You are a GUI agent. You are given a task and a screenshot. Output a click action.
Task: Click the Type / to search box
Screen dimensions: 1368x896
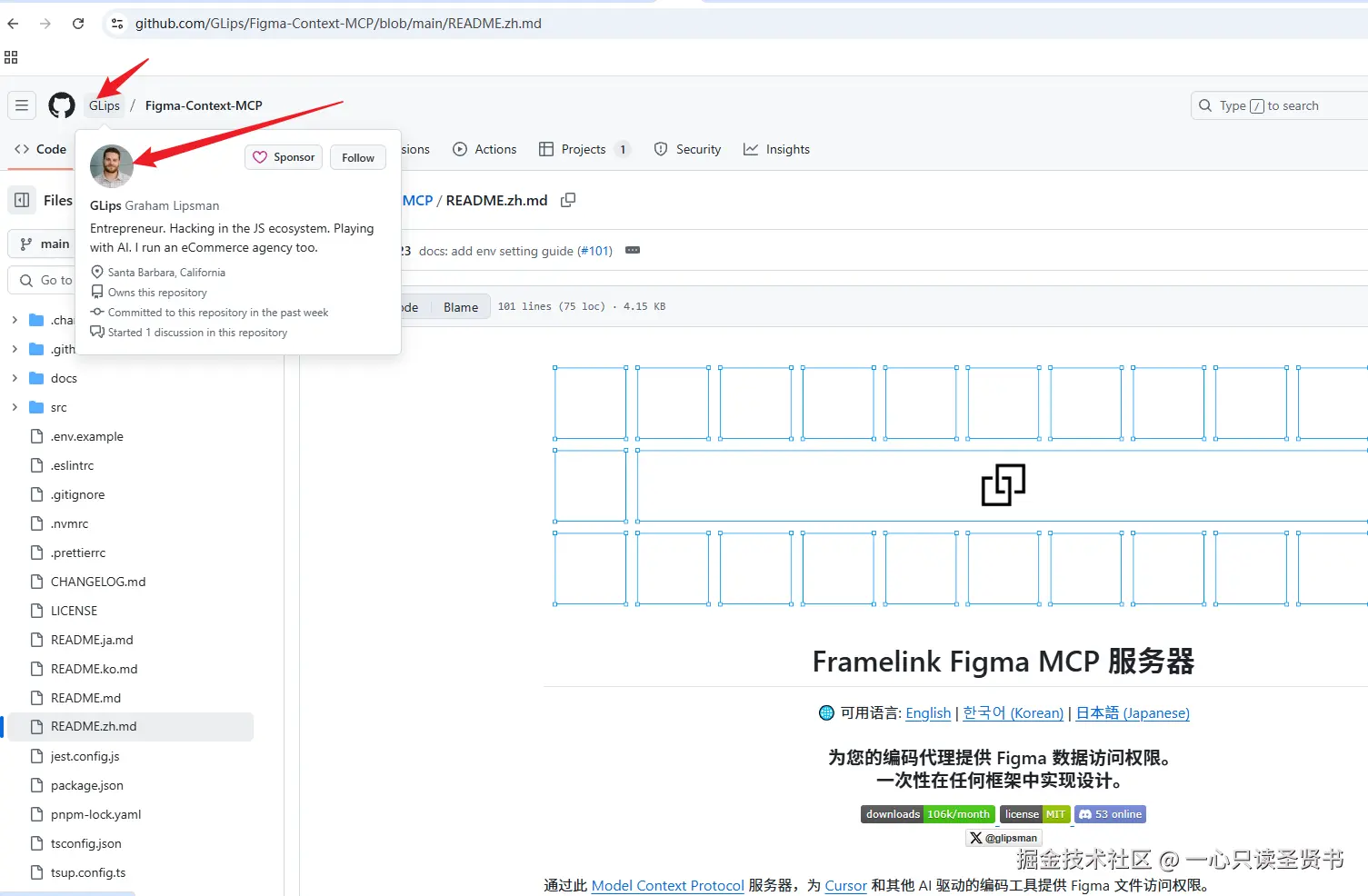[1279, 105]
